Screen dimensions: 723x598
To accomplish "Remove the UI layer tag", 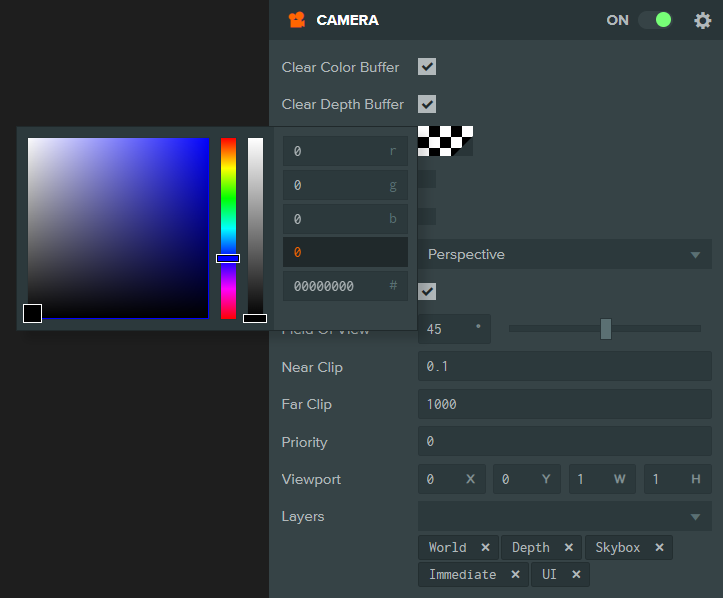I will (x=576, y=574).
